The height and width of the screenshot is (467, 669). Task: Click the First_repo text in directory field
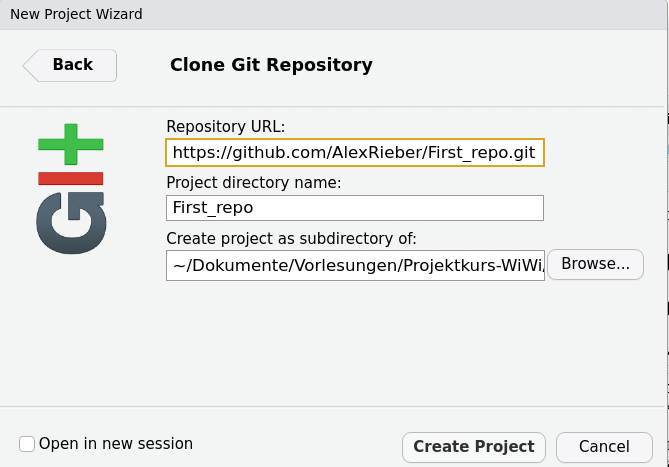coord(213,208)
